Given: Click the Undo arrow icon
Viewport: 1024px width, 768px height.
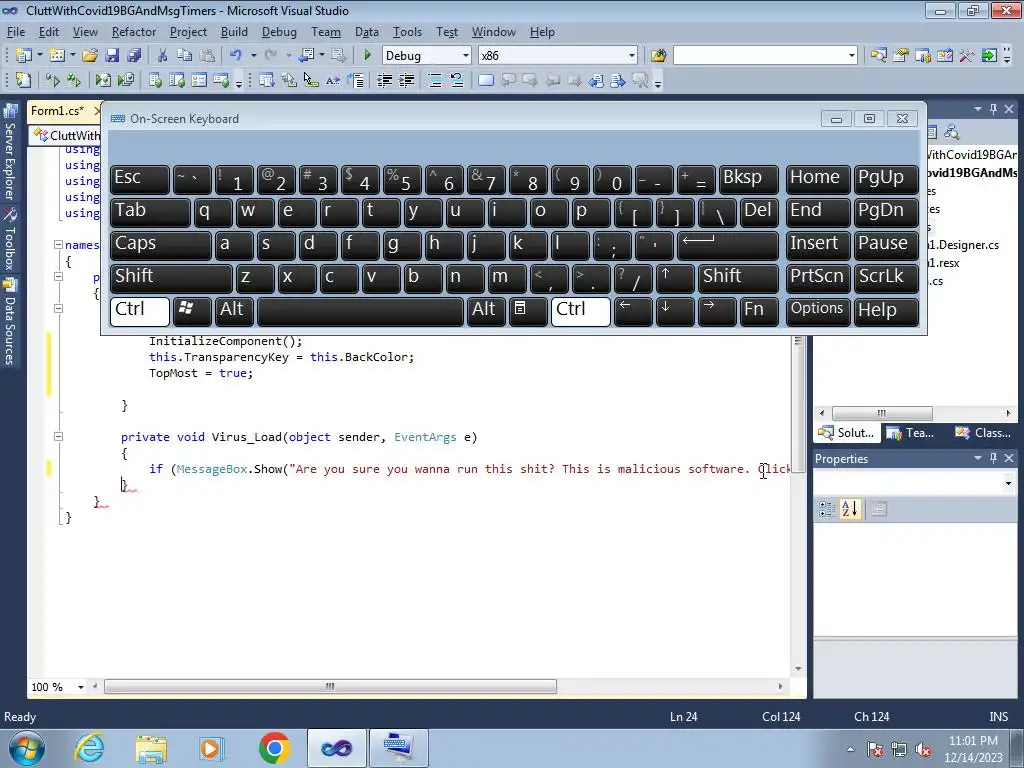Looking at the screenshot, I should click(x=236, y=56).
